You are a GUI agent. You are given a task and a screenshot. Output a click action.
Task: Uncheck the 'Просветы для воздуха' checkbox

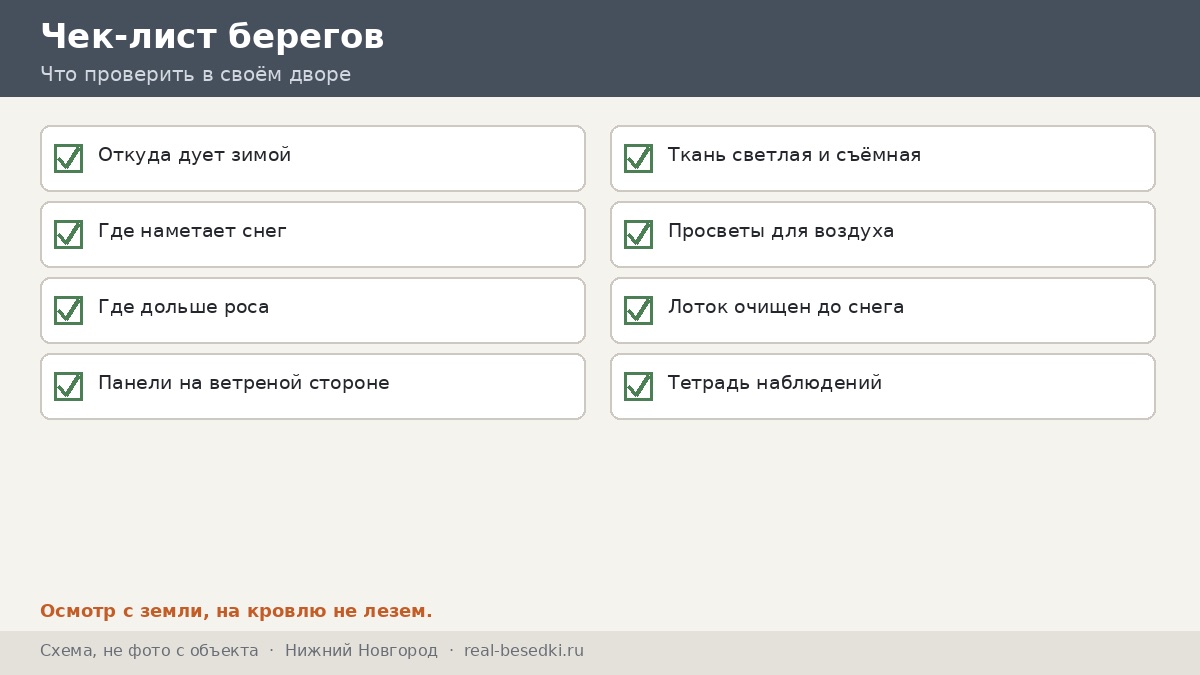click(638, 234)
